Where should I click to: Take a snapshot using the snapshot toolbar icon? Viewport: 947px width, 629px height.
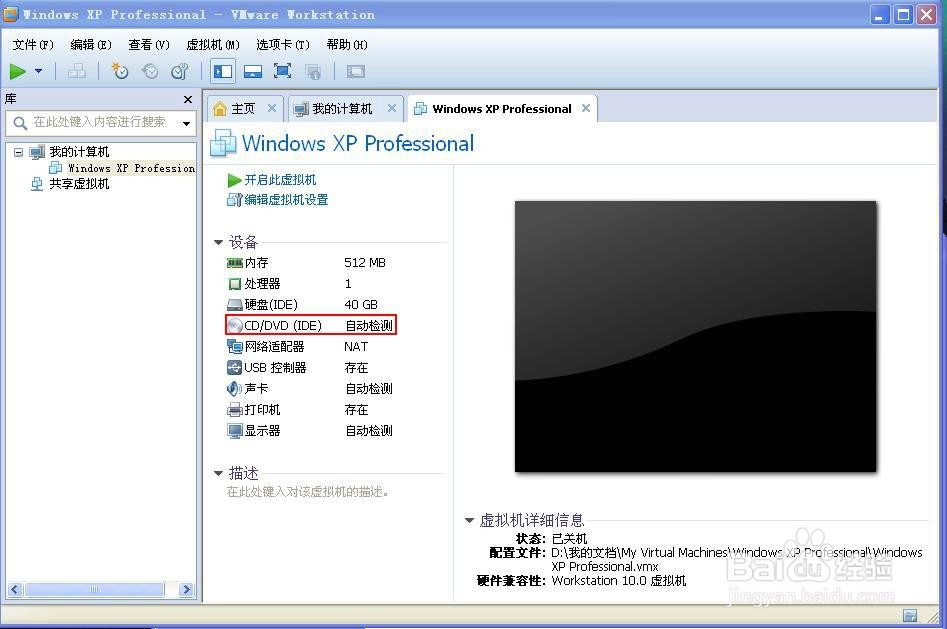click(x=120, y=71)
